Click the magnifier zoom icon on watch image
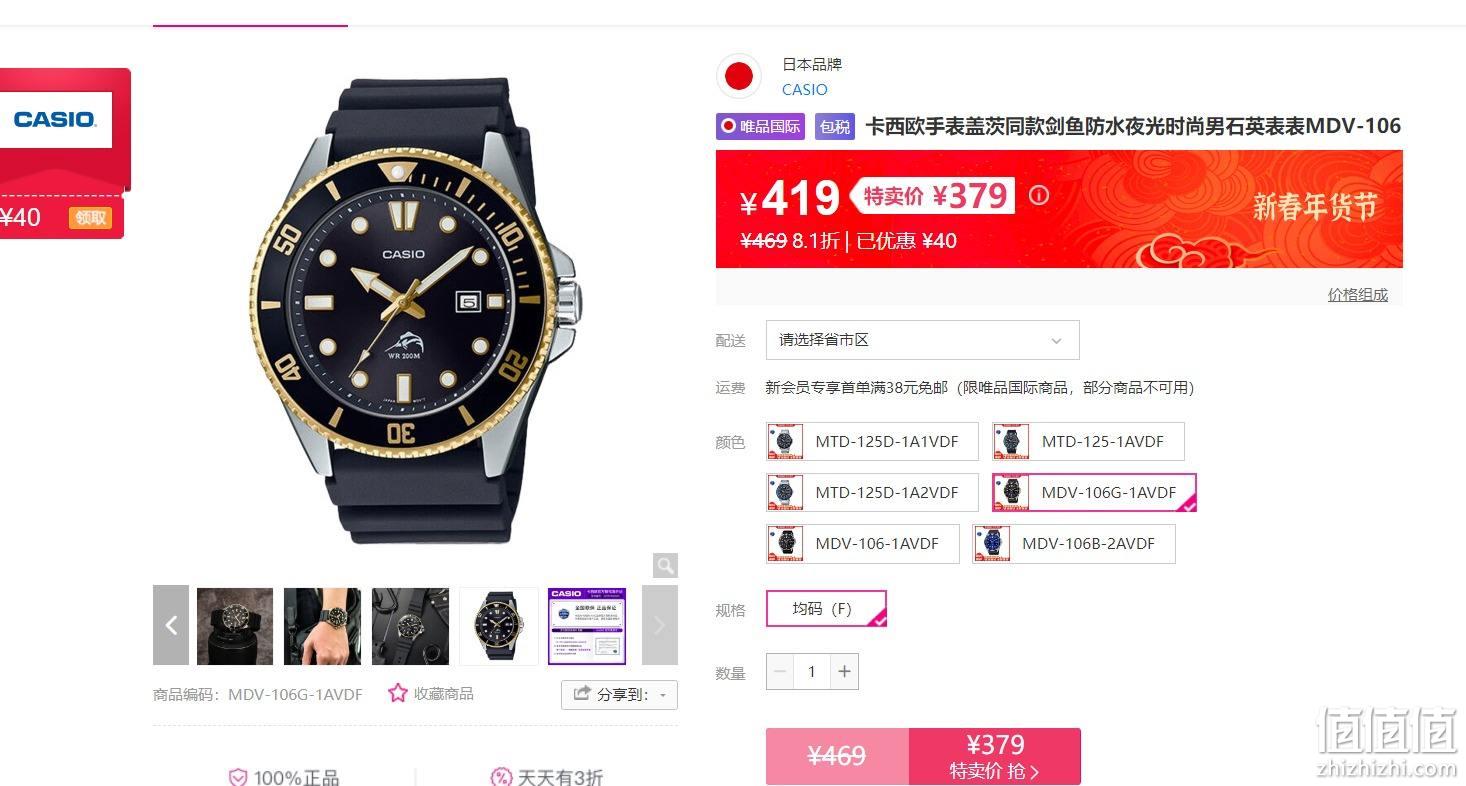The image size is (1466, 786). [665, 565]
